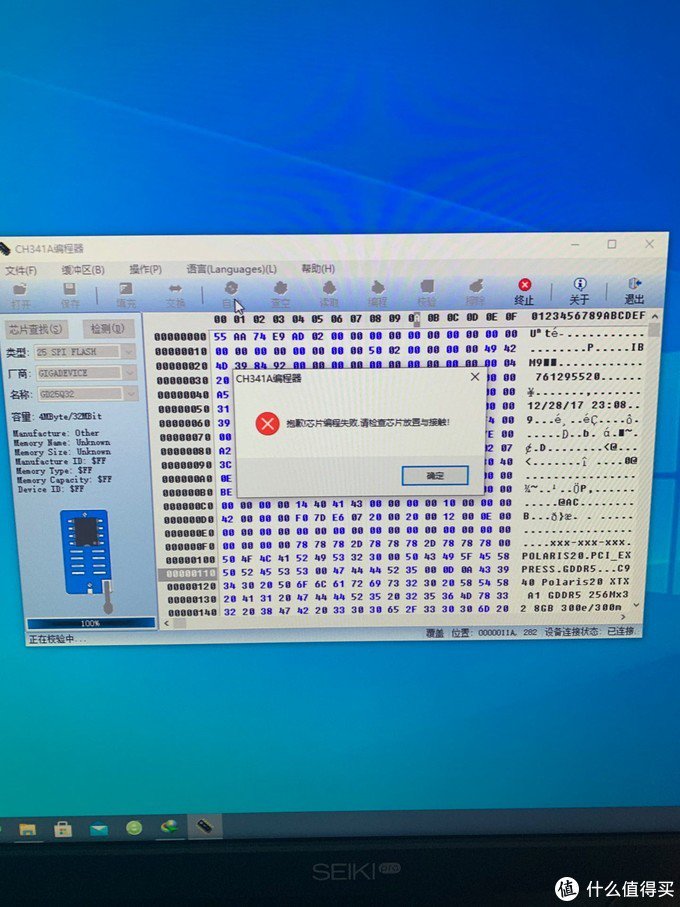Expand the 厂商 GIGADEVICE dropdown
This screenshot has height=907, width=680.
click(129, 373)
